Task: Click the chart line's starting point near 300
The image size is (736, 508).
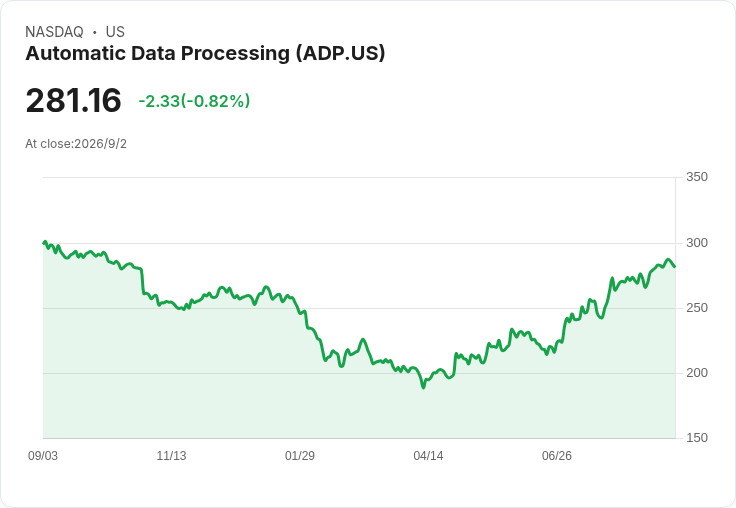Action: [x=44, y=243]
